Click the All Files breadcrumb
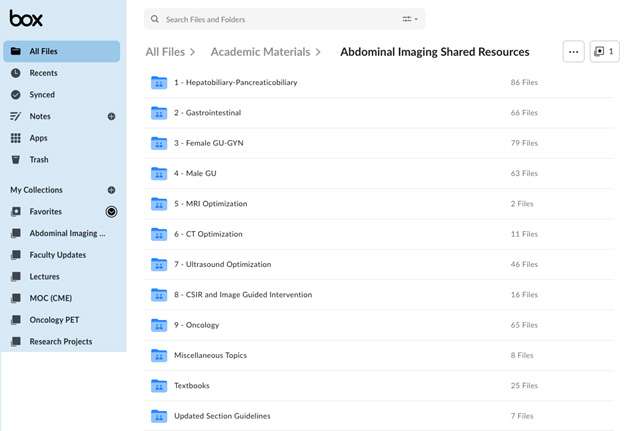 tap(165, 52)
